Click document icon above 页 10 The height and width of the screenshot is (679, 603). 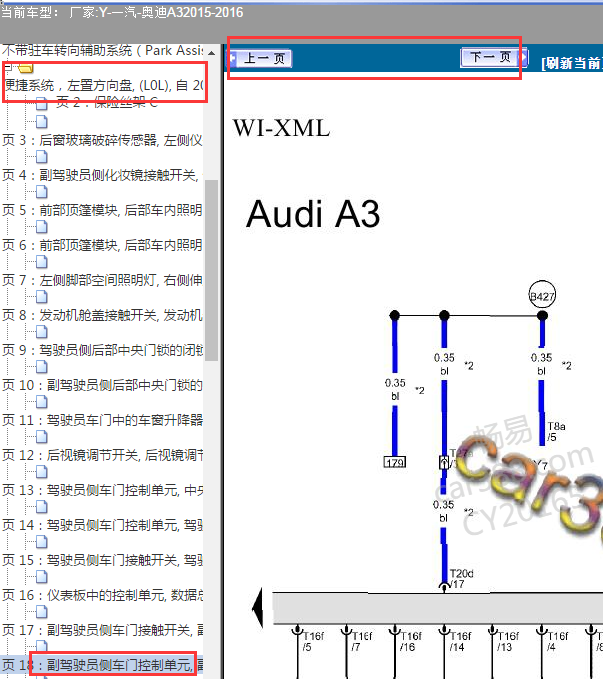[42, 367]
